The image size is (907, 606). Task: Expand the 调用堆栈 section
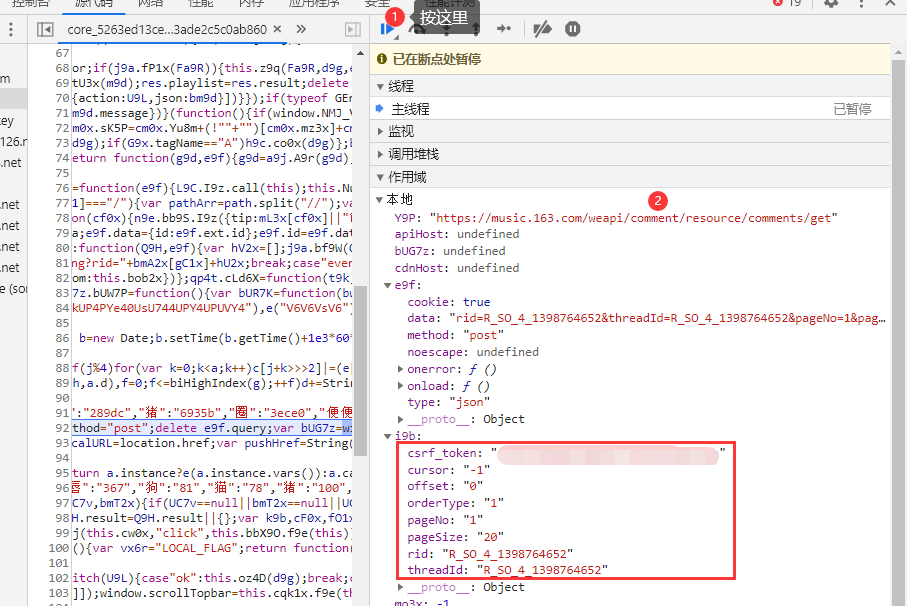(413, 154)
